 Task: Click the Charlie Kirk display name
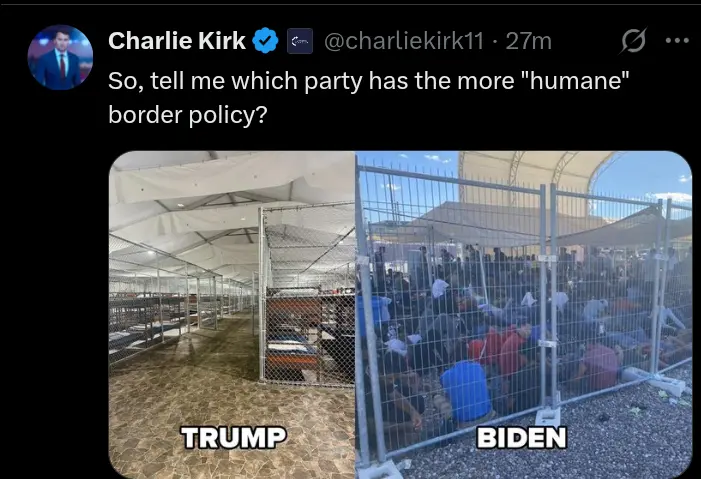tap(177, 41)
